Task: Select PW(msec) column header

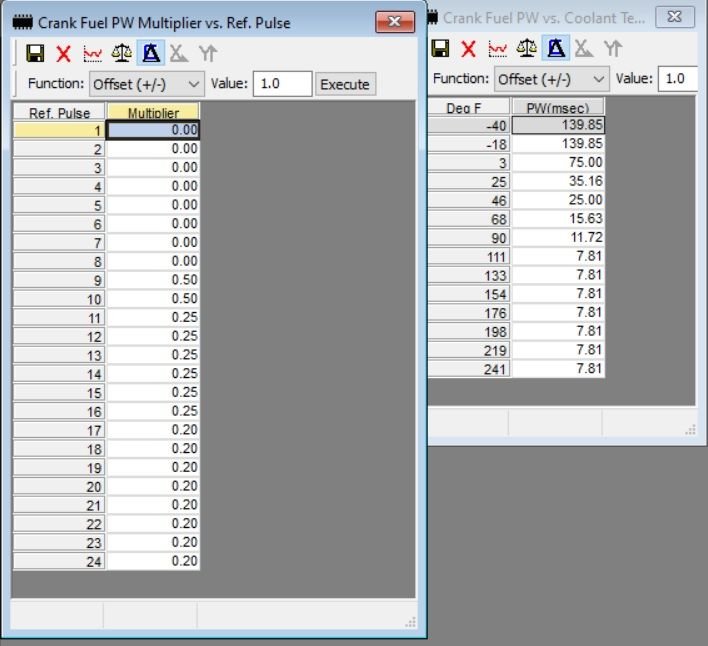Action: (x=558, y=107)
